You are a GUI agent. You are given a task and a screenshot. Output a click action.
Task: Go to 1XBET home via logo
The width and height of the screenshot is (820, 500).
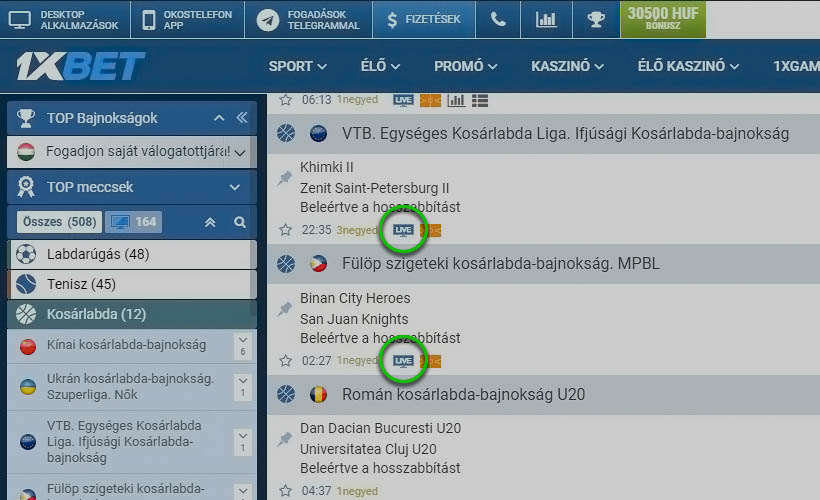click(x=80, y=66)
